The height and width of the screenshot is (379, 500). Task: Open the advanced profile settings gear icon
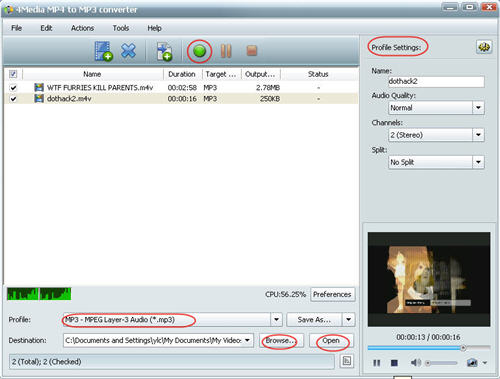point(484,47)
